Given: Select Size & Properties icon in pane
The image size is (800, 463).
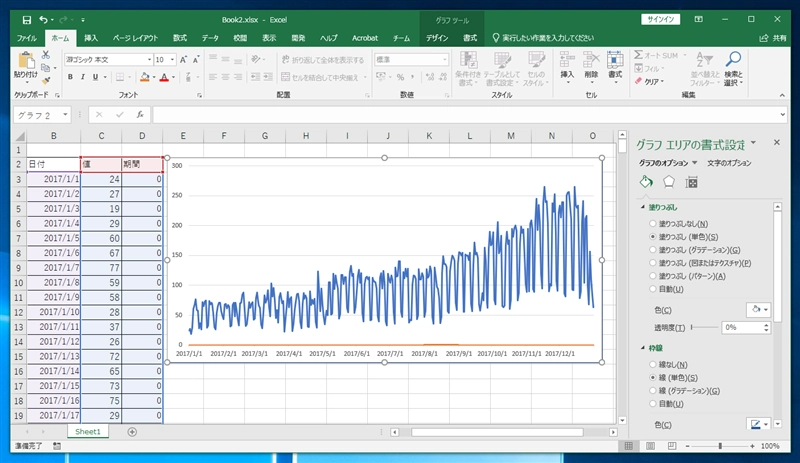Looking at the screenshot, I should pos(691,182).
